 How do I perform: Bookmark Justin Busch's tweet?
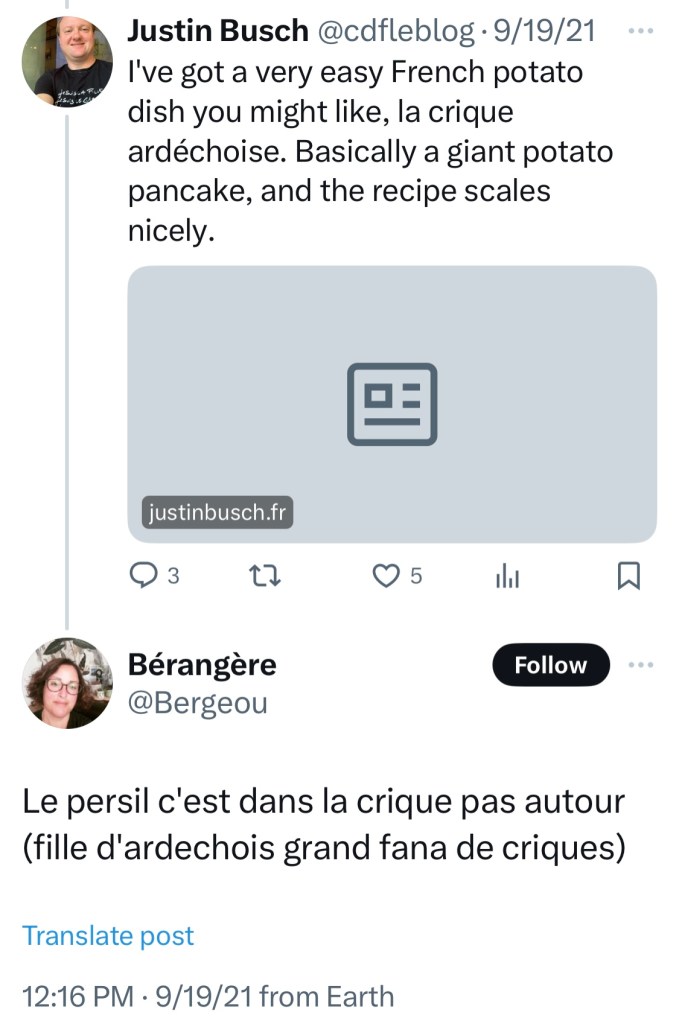[x=628, y=575]
